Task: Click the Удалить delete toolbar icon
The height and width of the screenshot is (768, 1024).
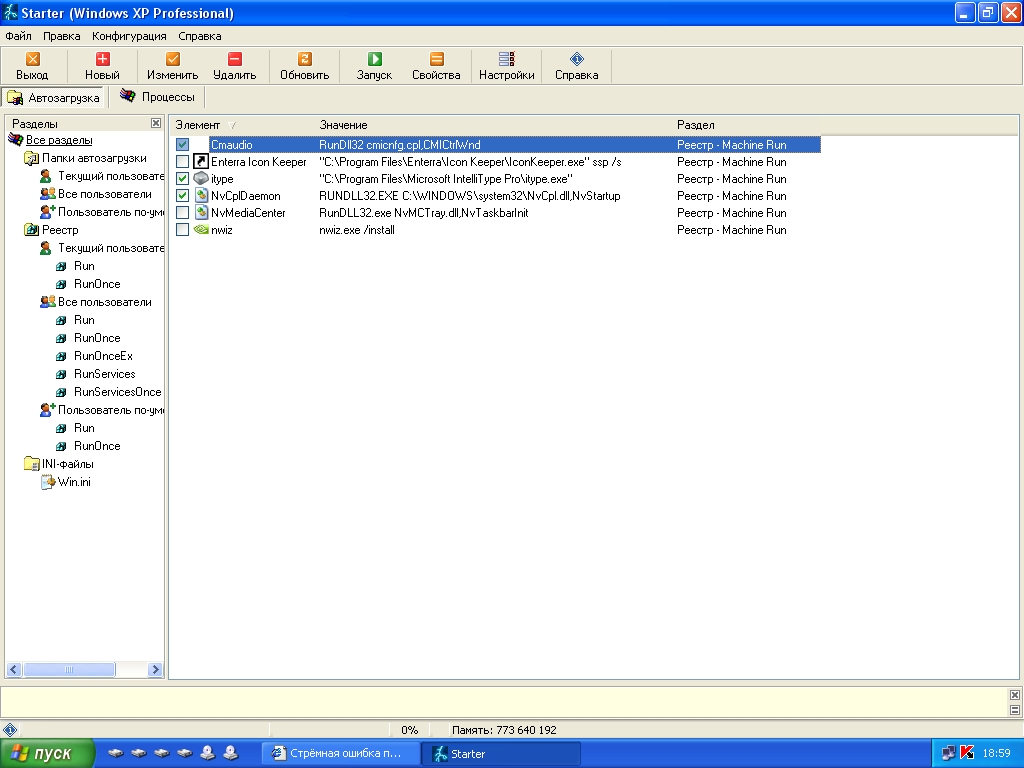Action: [x=234, y=59]
